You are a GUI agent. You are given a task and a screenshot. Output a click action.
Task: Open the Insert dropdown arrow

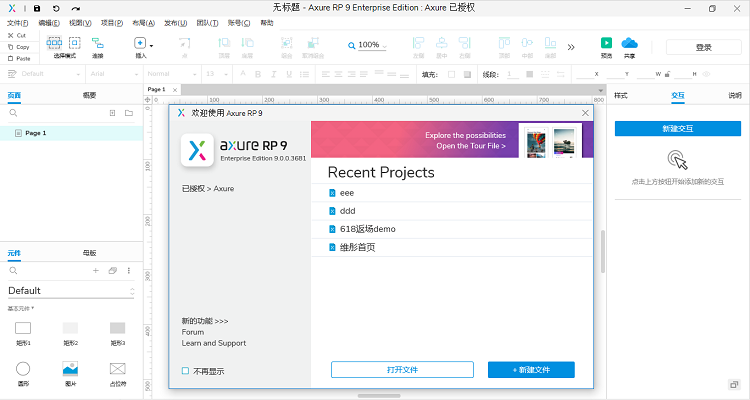[152, 46]
